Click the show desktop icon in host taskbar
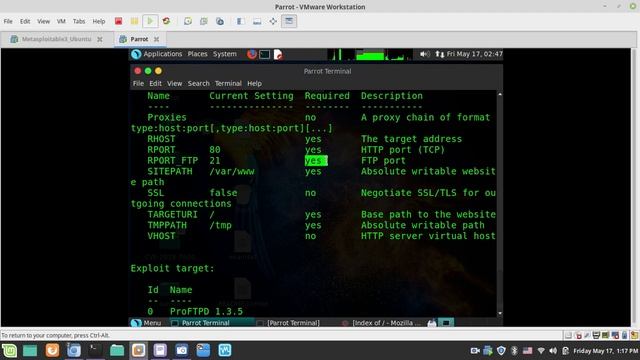The height and width of the screenshot is (360, 640). pos(30,350)
